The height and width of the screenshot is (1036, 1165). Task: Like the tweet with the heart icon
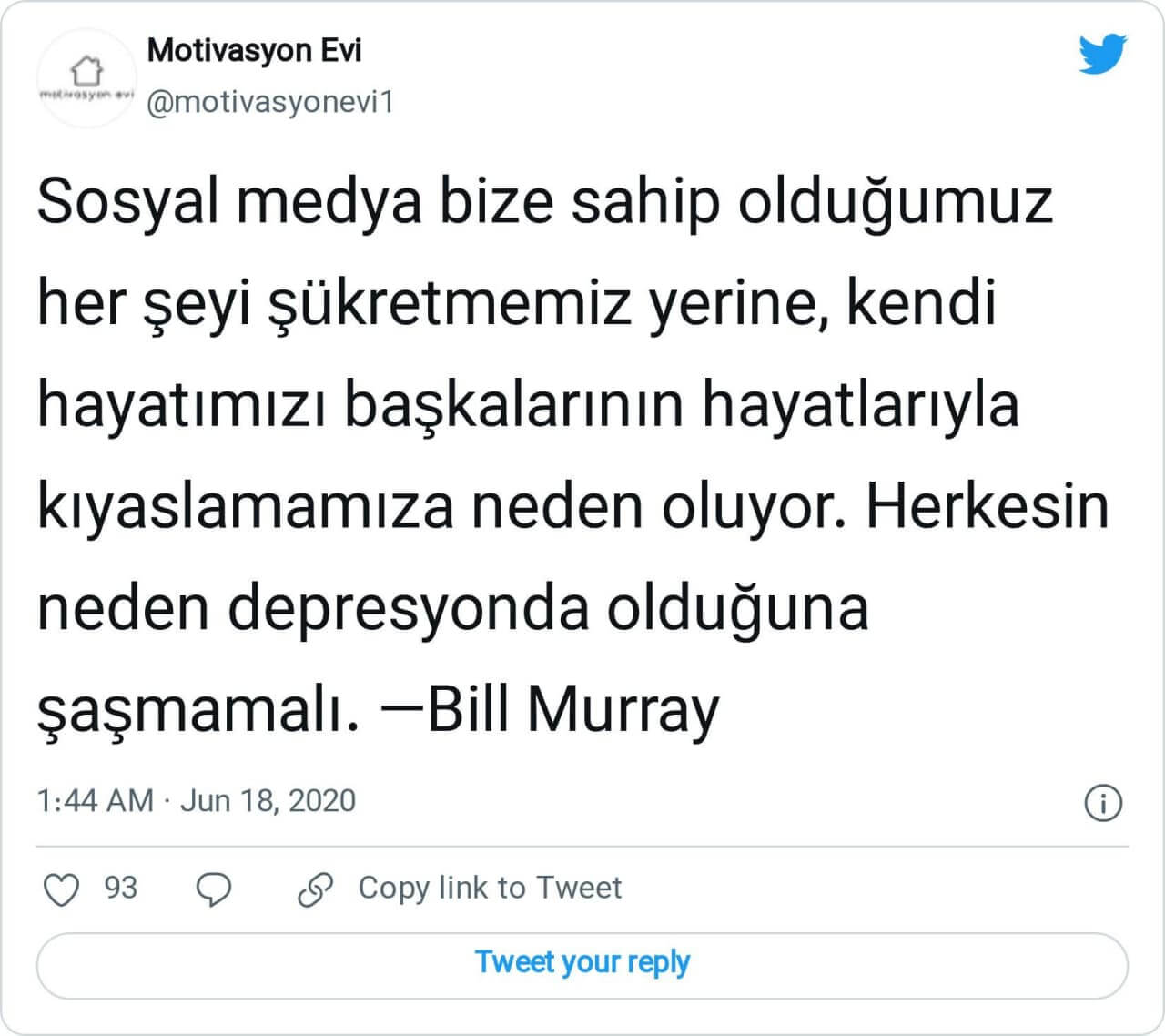pos(62,889)
